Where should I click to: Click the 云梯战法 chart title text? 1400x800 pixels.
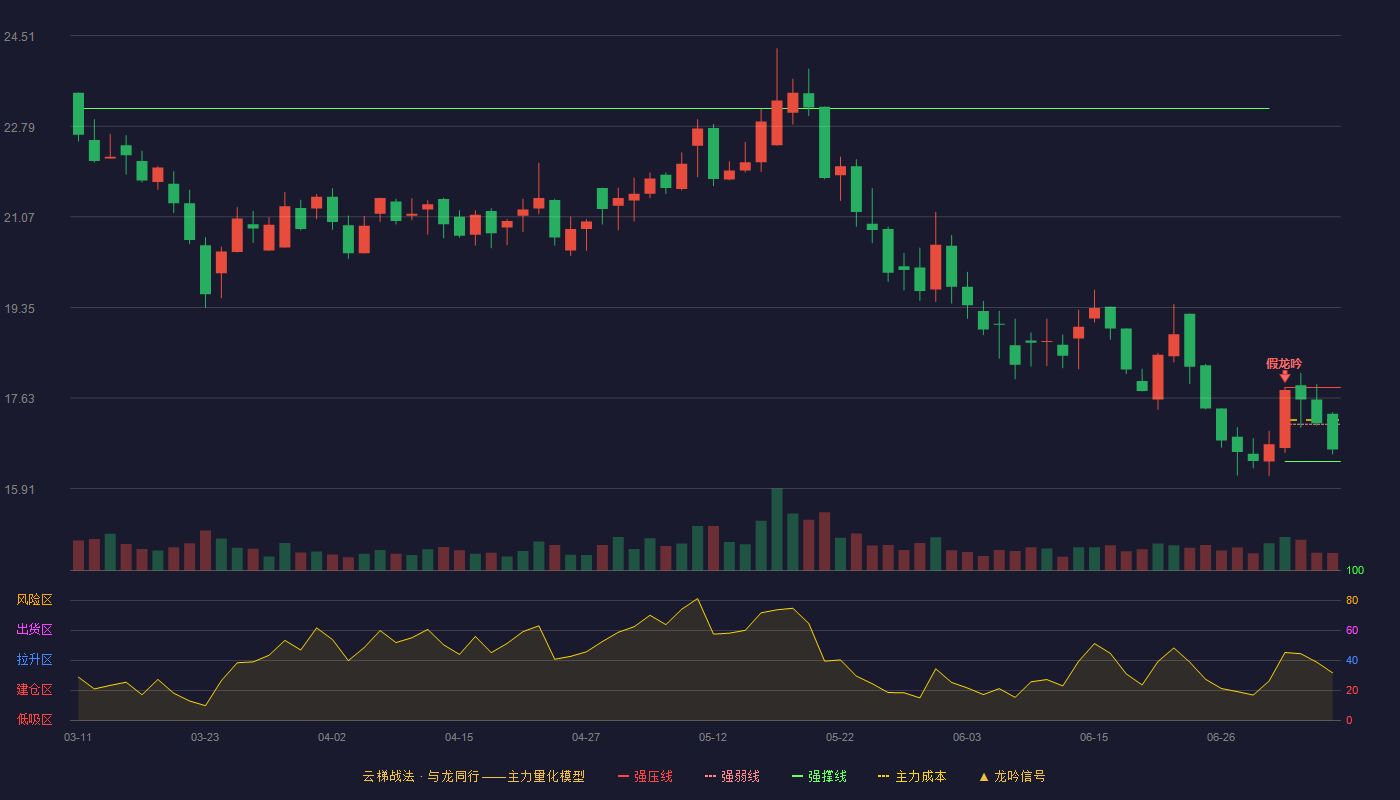388,776
